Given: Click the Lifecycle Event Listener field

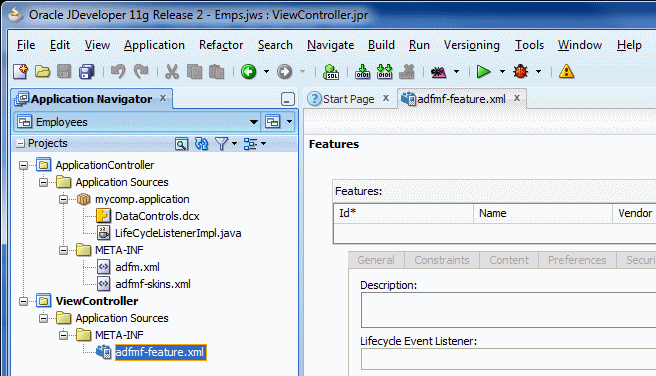Looking at the screenshot, I should [508, 359].
